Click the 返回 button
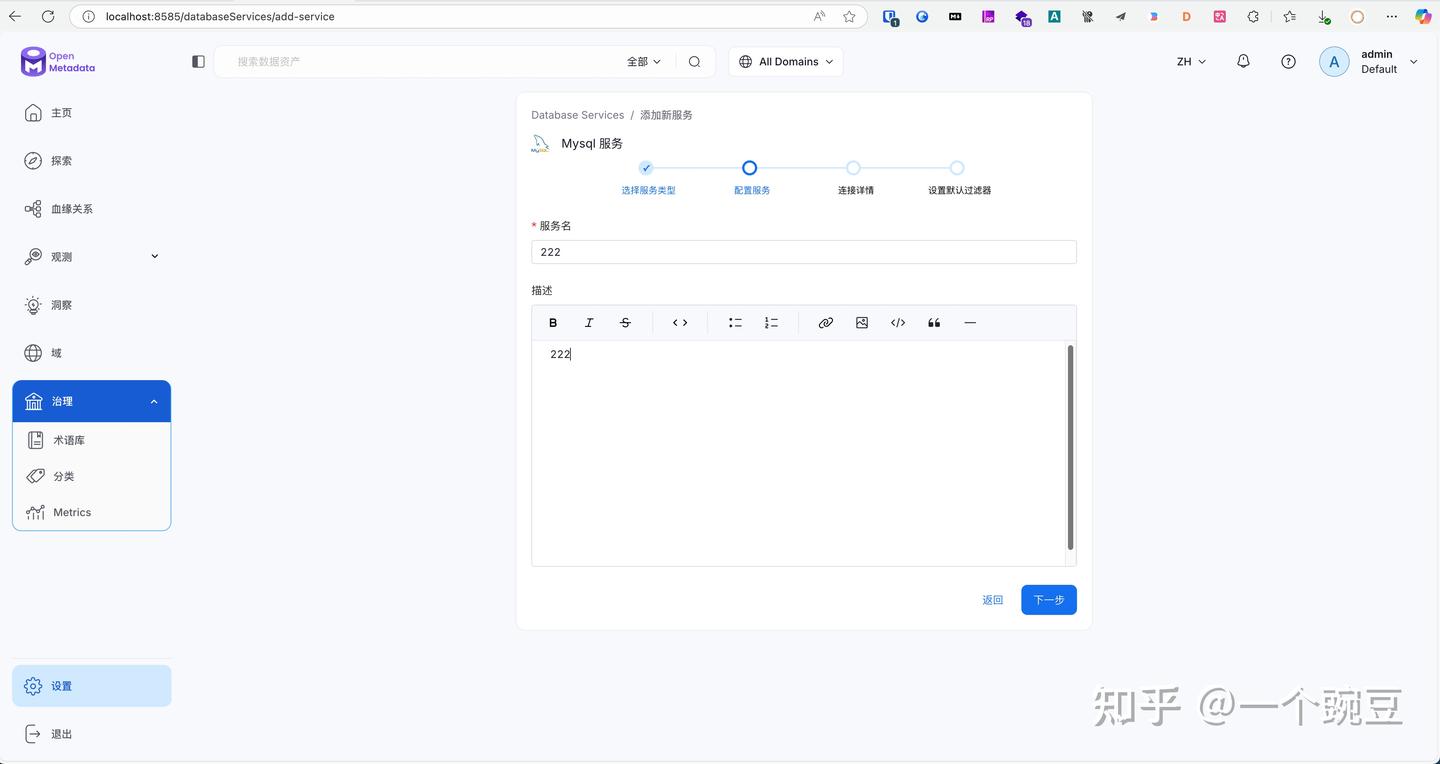 993,600
